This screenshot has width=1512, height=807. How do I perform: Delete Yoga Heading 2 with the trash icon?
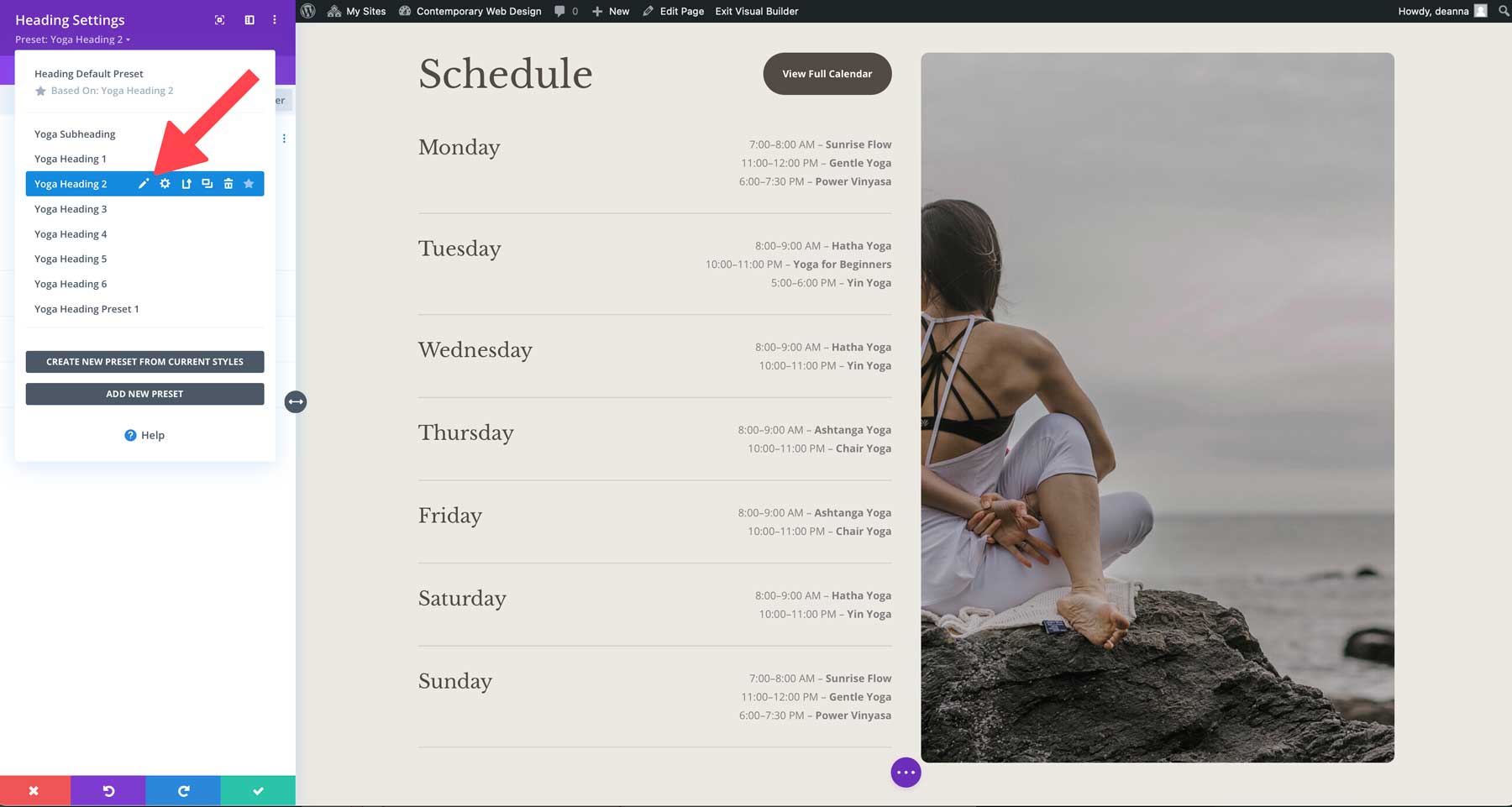coord(228,183)
